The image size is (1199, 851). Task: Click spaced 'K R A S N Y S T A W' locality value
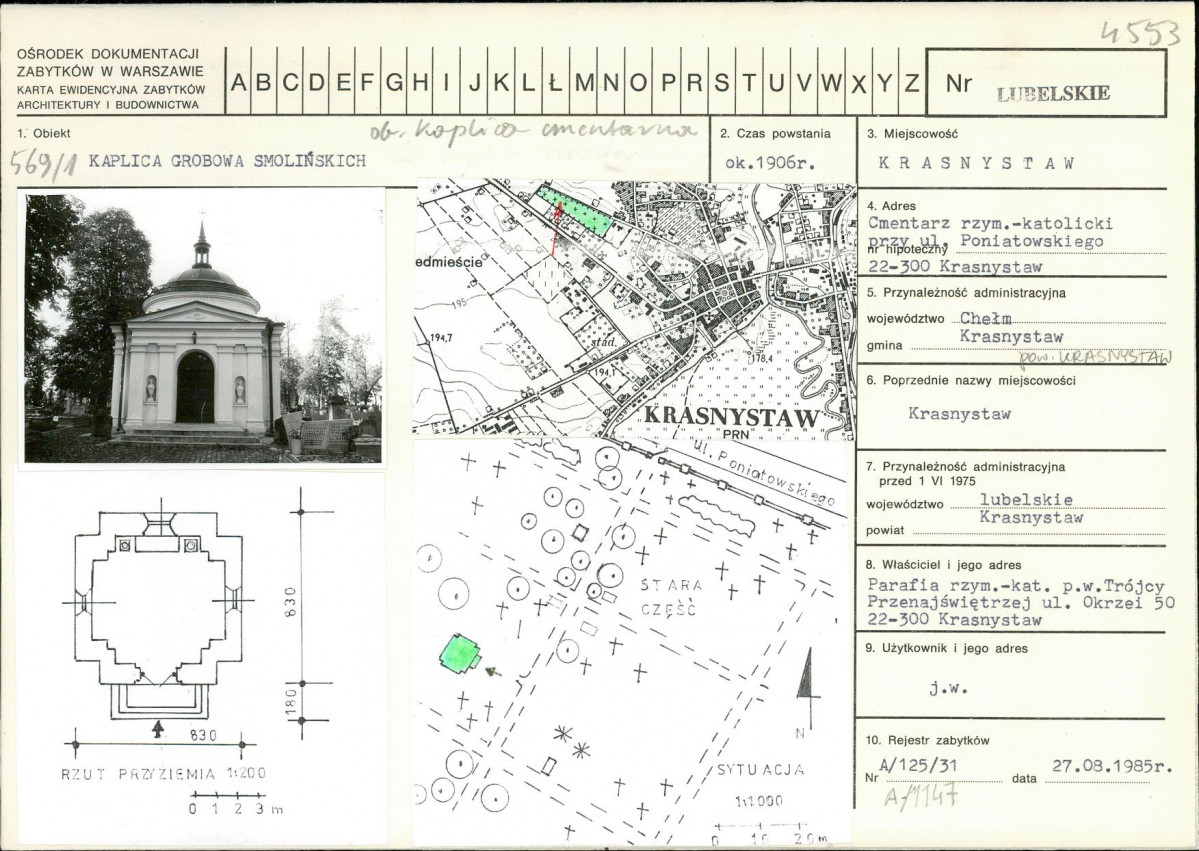(x=976, y=163)
